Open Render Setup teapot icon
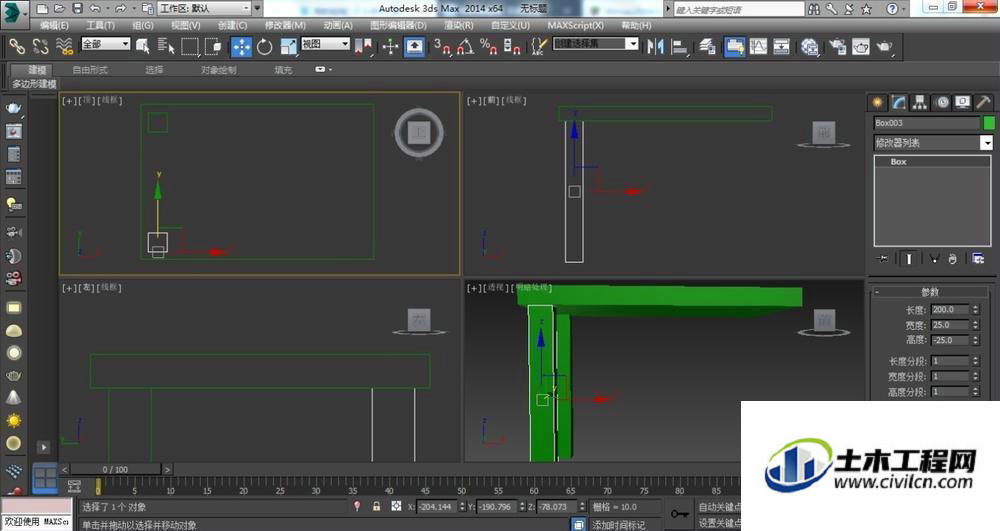Image resolution: width=1000 pixels, height=531 pixels. [x=838, y=47]
